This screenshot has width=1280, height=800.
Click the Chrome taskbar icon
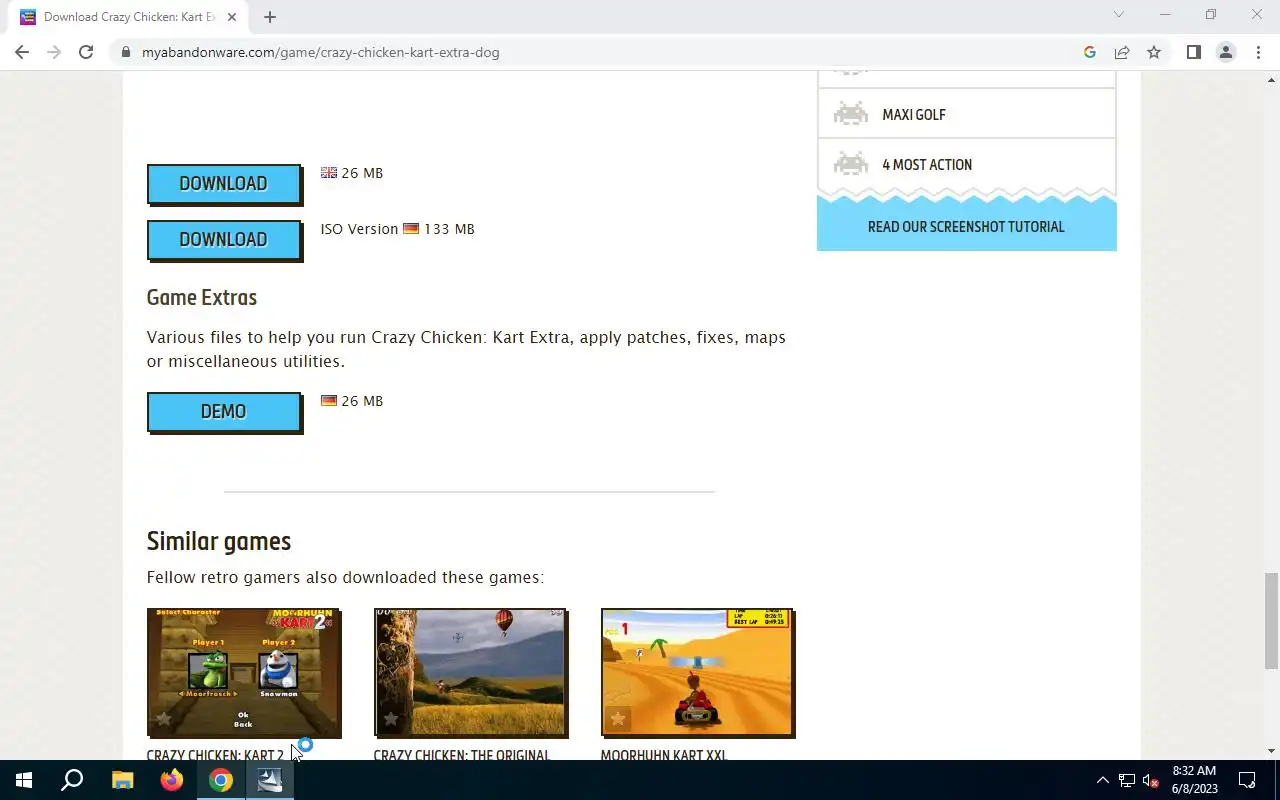(x=221, y=780)
